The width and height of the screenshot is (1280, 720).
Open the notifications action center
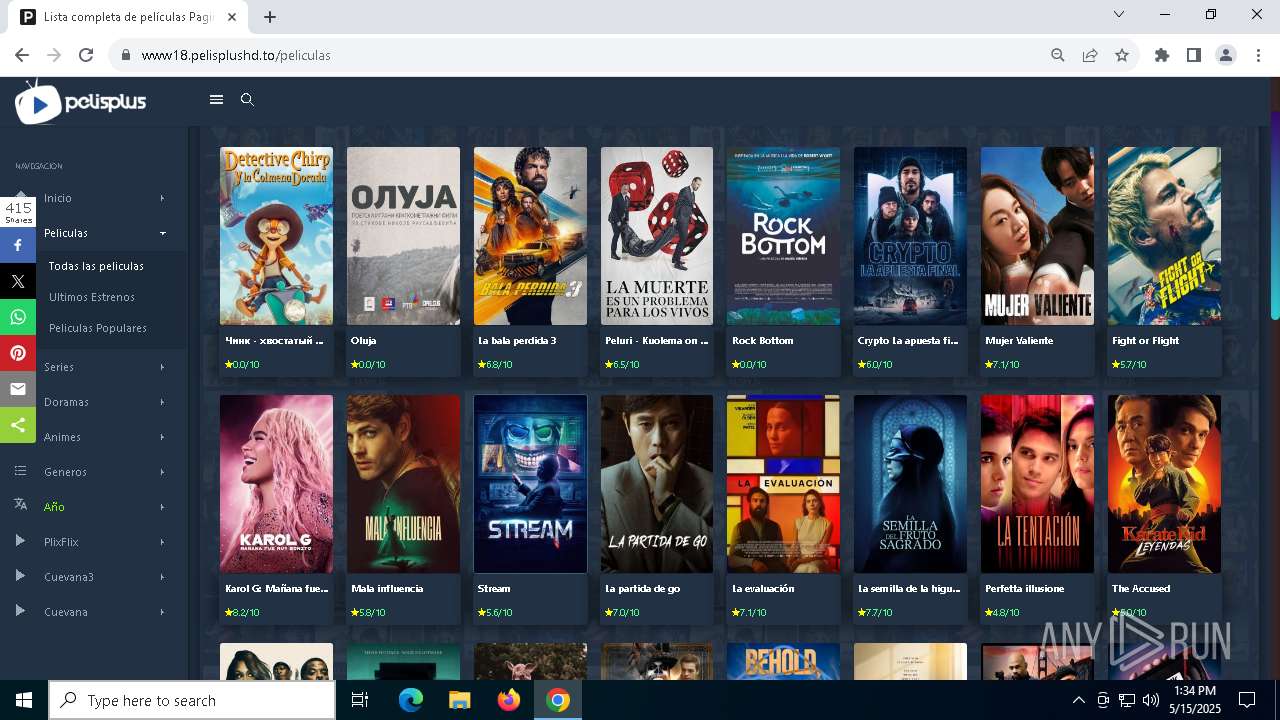pyautogui.click(x=1247, y=700)
